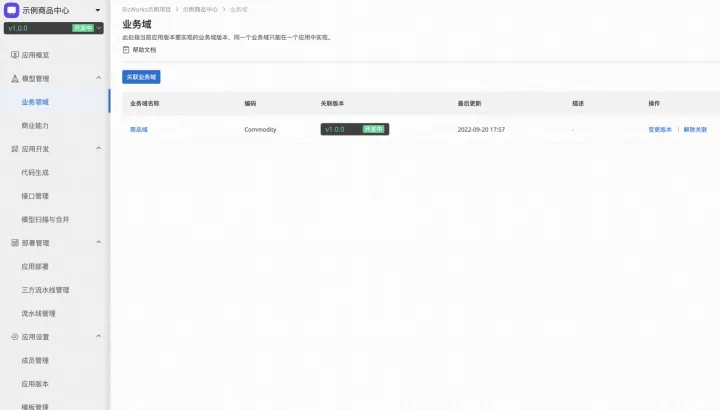Open 应用部署 in the sidebar
720x410 pixels.
[x=35, y=266]
